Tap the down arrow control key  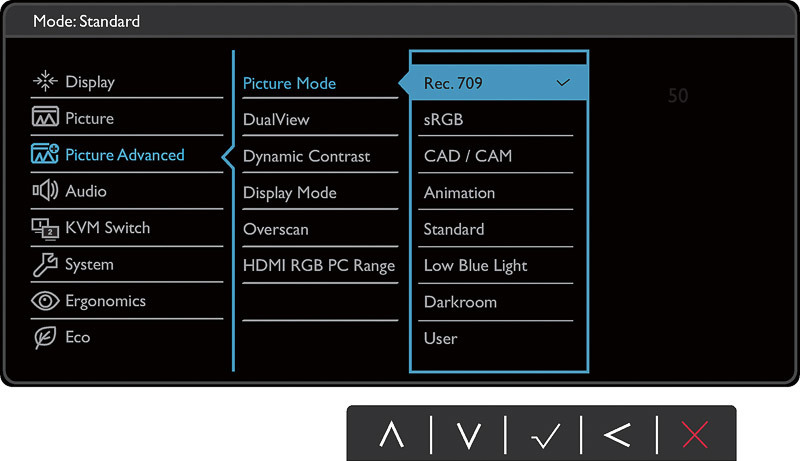[468, 435]
